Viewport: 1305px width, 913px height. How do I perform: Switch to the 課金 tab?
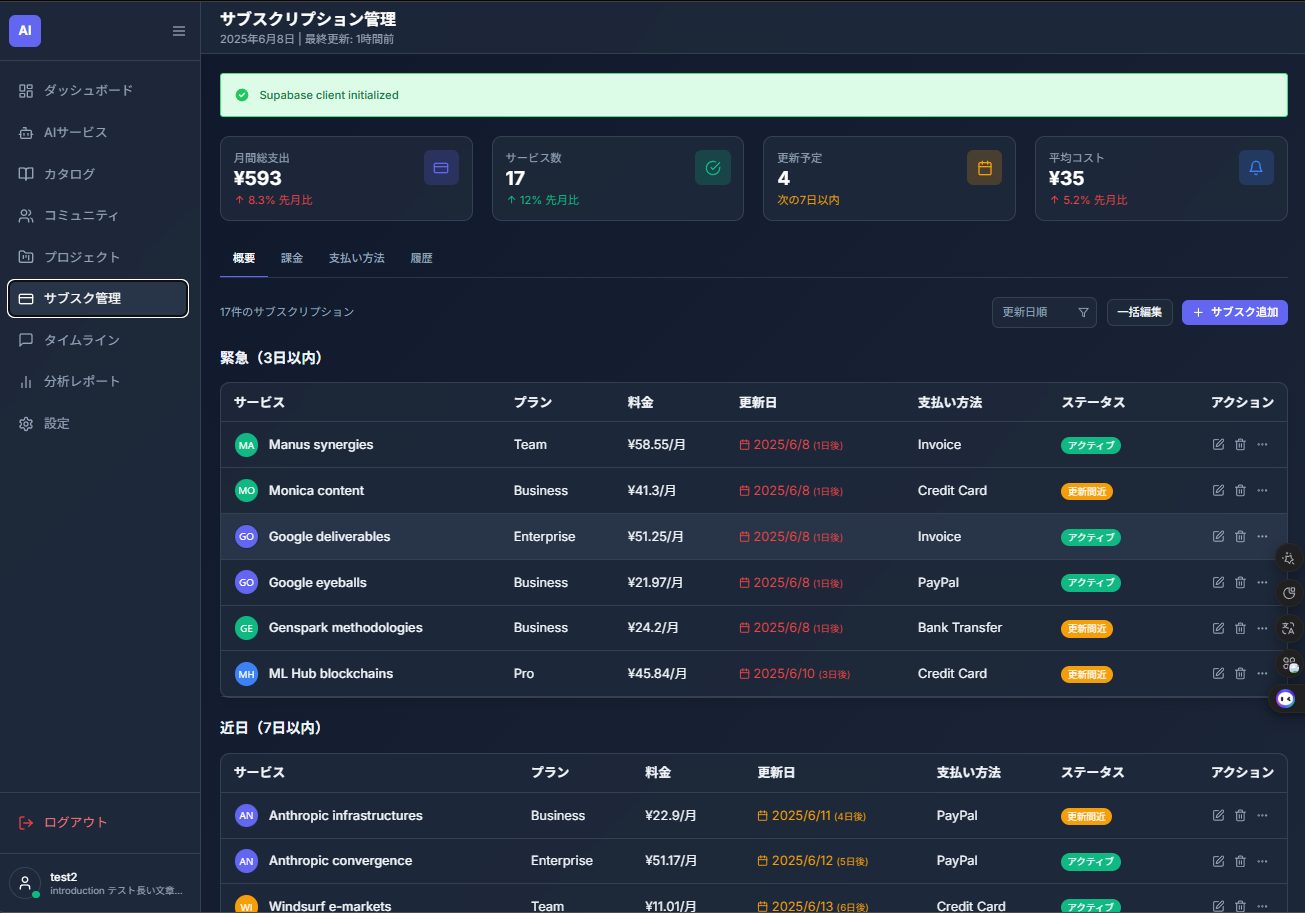coord(292,258)
